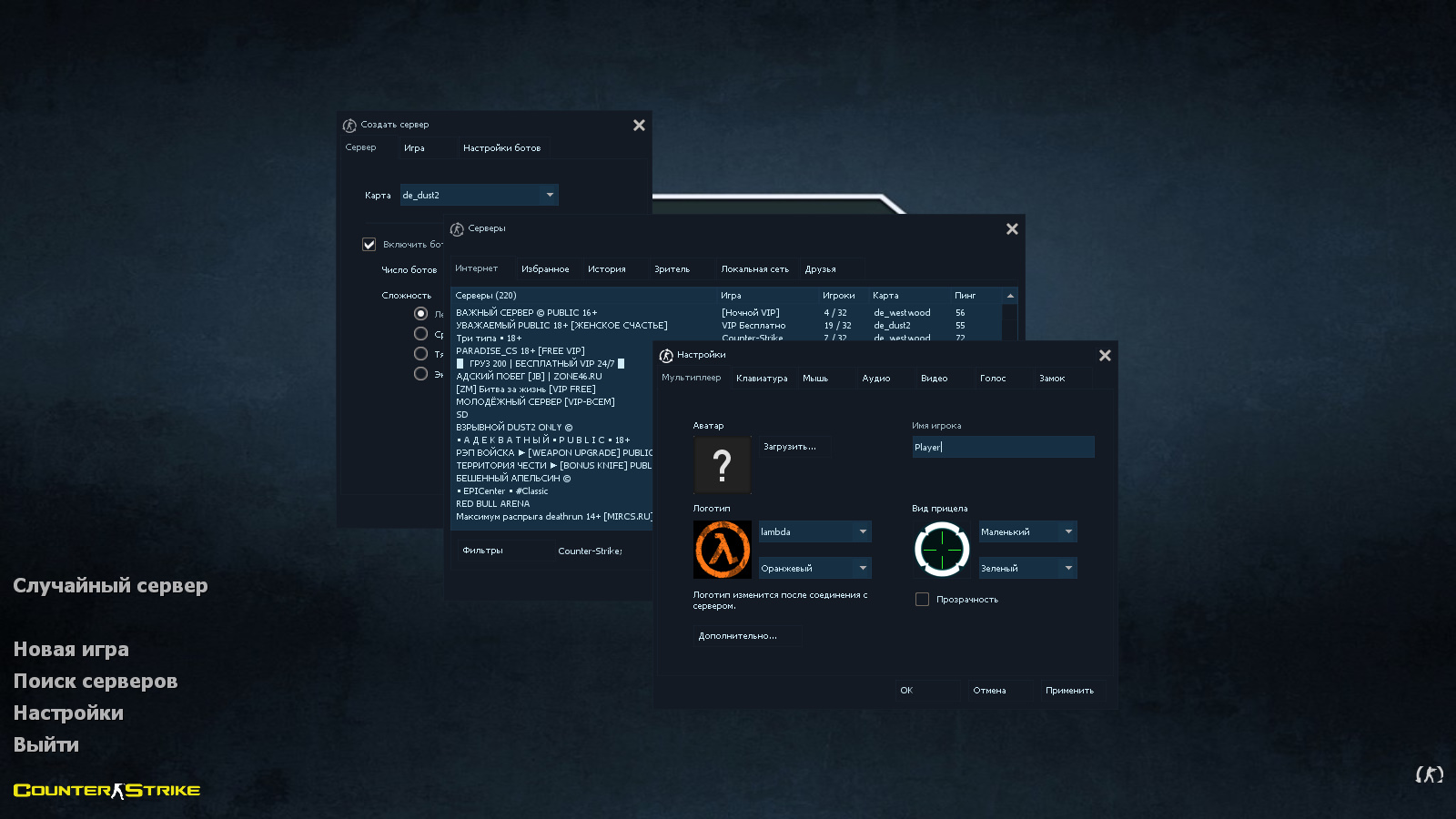1456x819 pixels.
Task: Close the Settings dialog window
Action: 1105,356
